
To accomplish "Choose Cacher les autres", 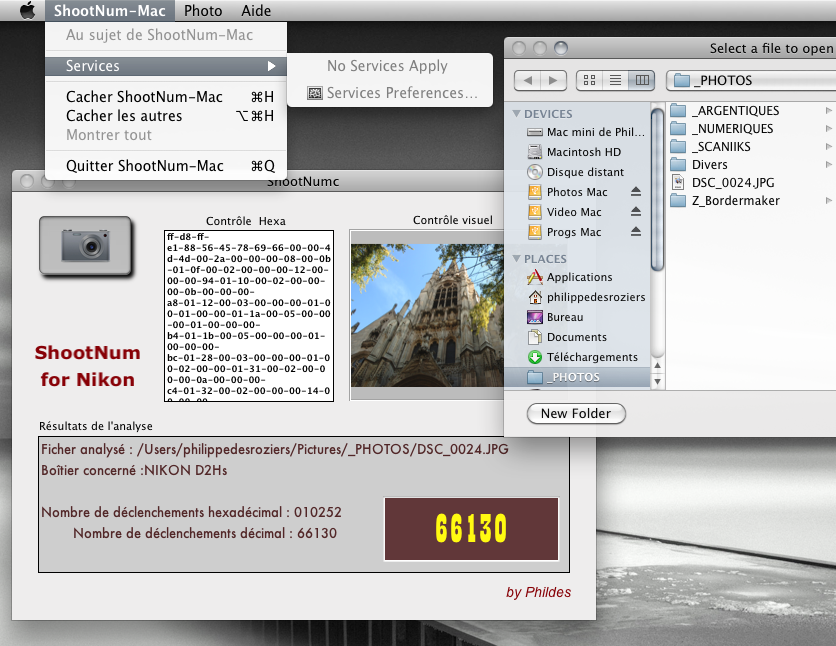I will tap(166, 116).
